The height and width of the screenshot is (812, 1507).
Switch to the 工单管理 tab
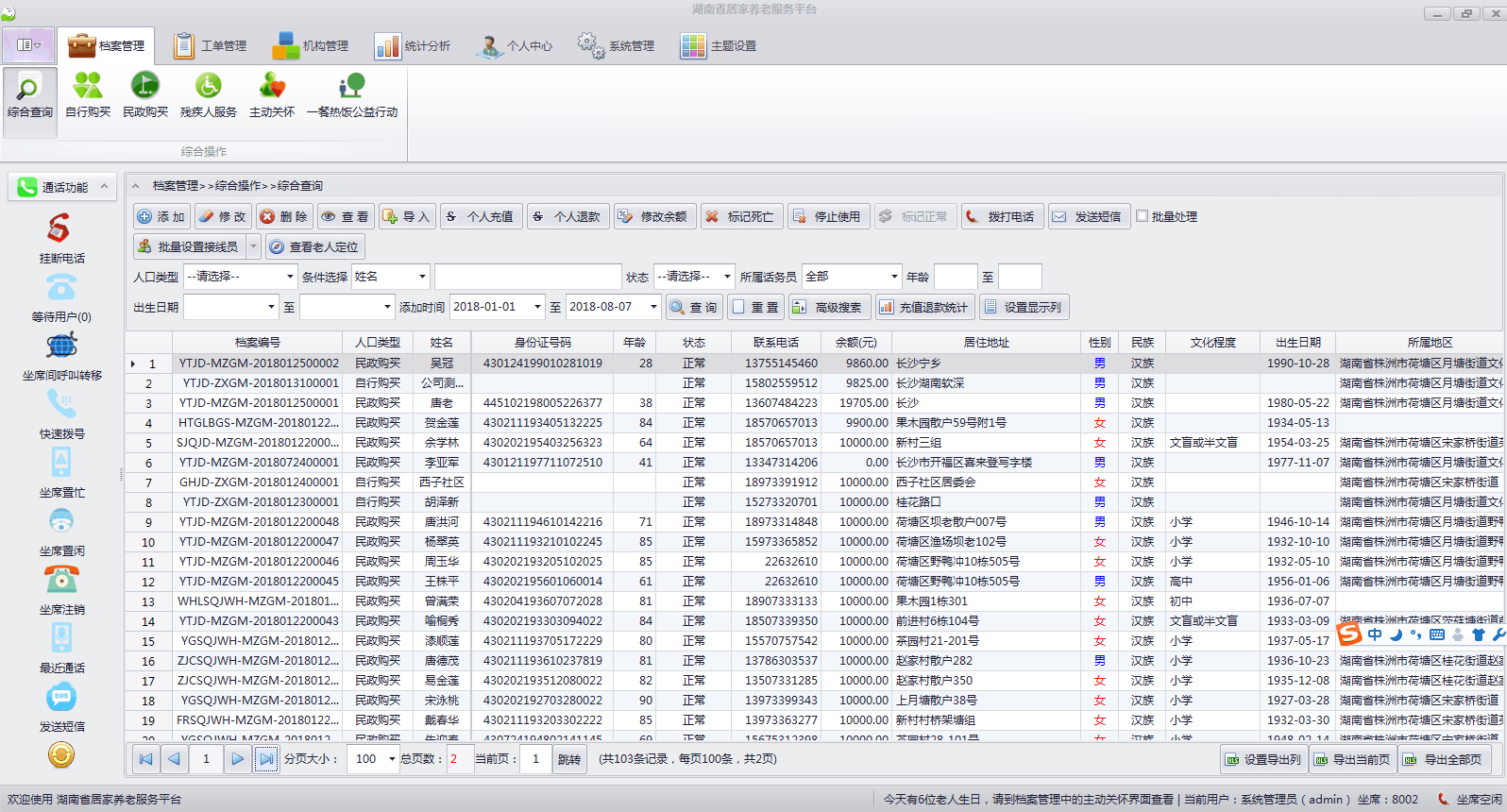click(210, 45)
